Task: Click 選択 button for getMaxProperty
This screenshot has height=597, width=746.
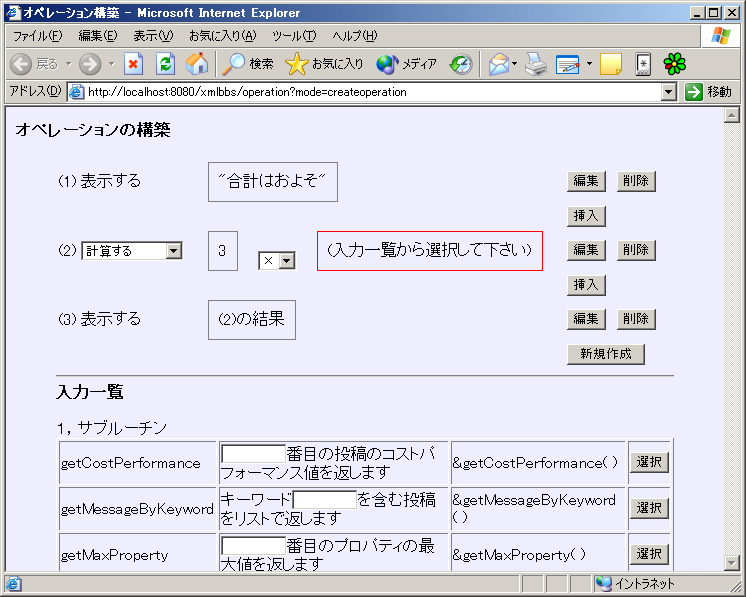Action: click(x=649, y=554)
